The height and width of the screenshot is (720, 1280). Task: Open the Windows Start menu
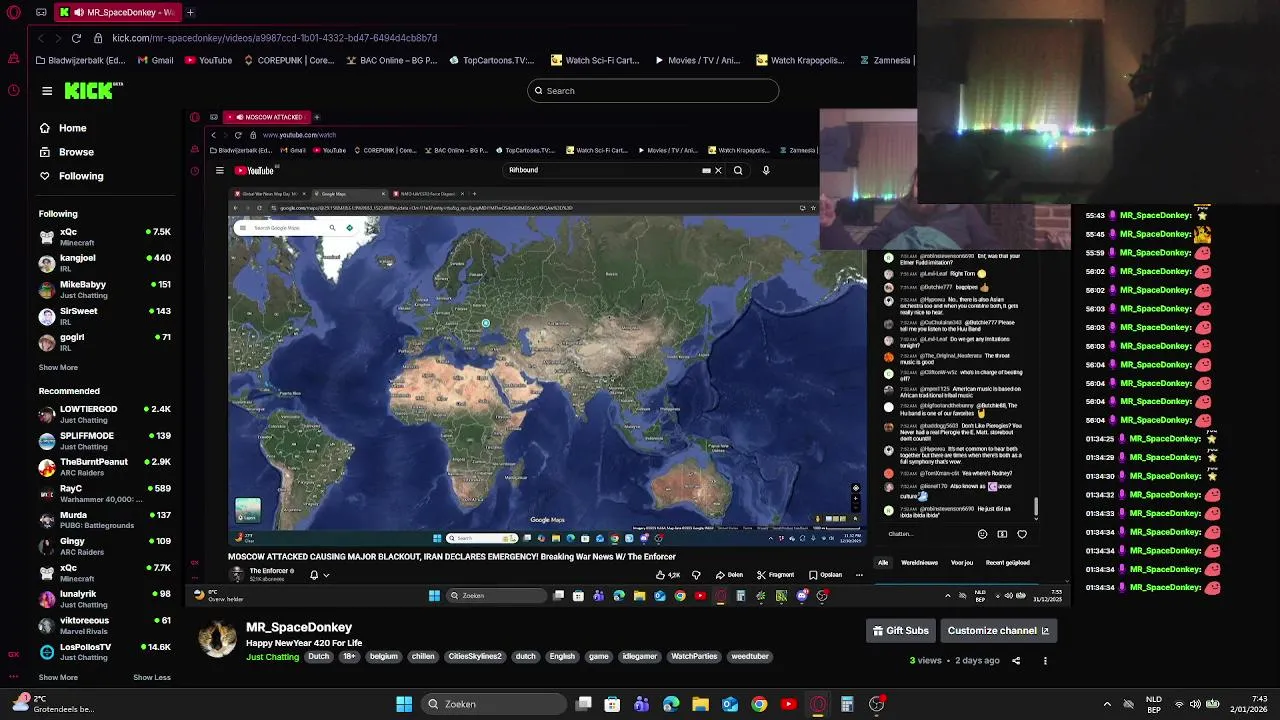coord(404,704)
